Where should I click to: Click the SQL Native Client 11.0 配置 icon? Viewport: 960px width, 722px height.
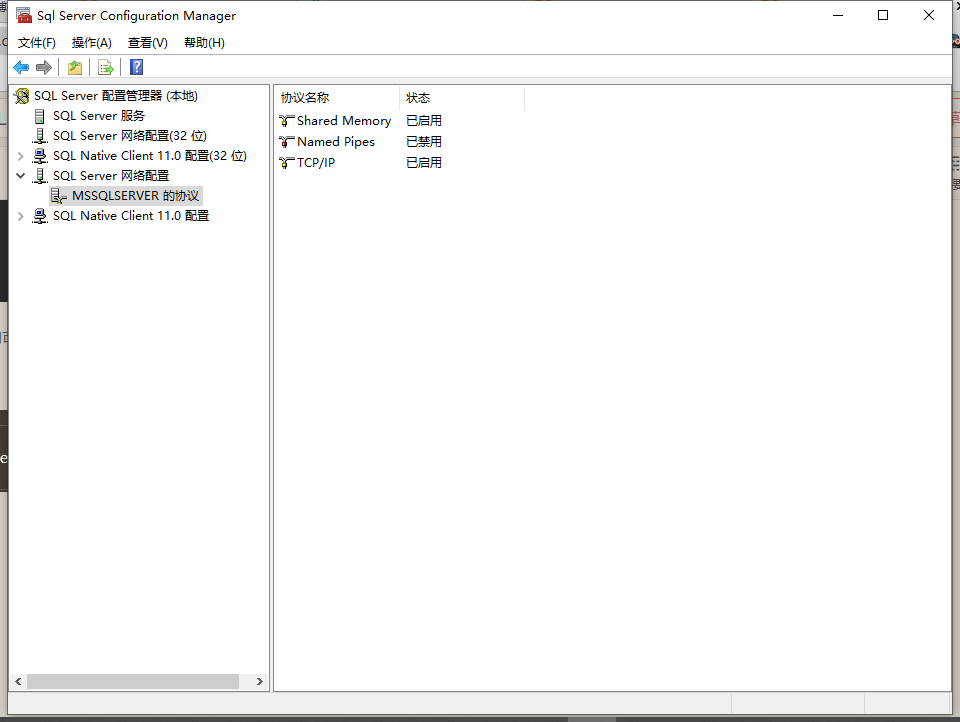click(40, 216)
